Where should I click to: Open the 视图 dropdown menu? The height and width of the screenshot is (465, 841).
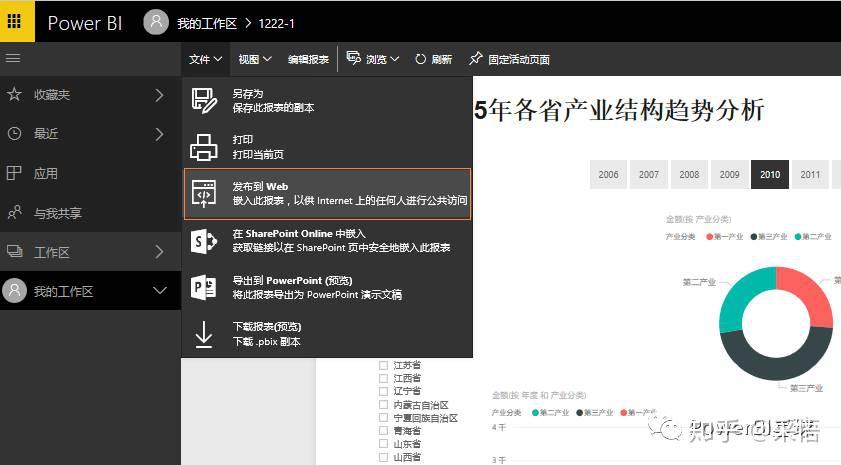[x=255, y=59]
